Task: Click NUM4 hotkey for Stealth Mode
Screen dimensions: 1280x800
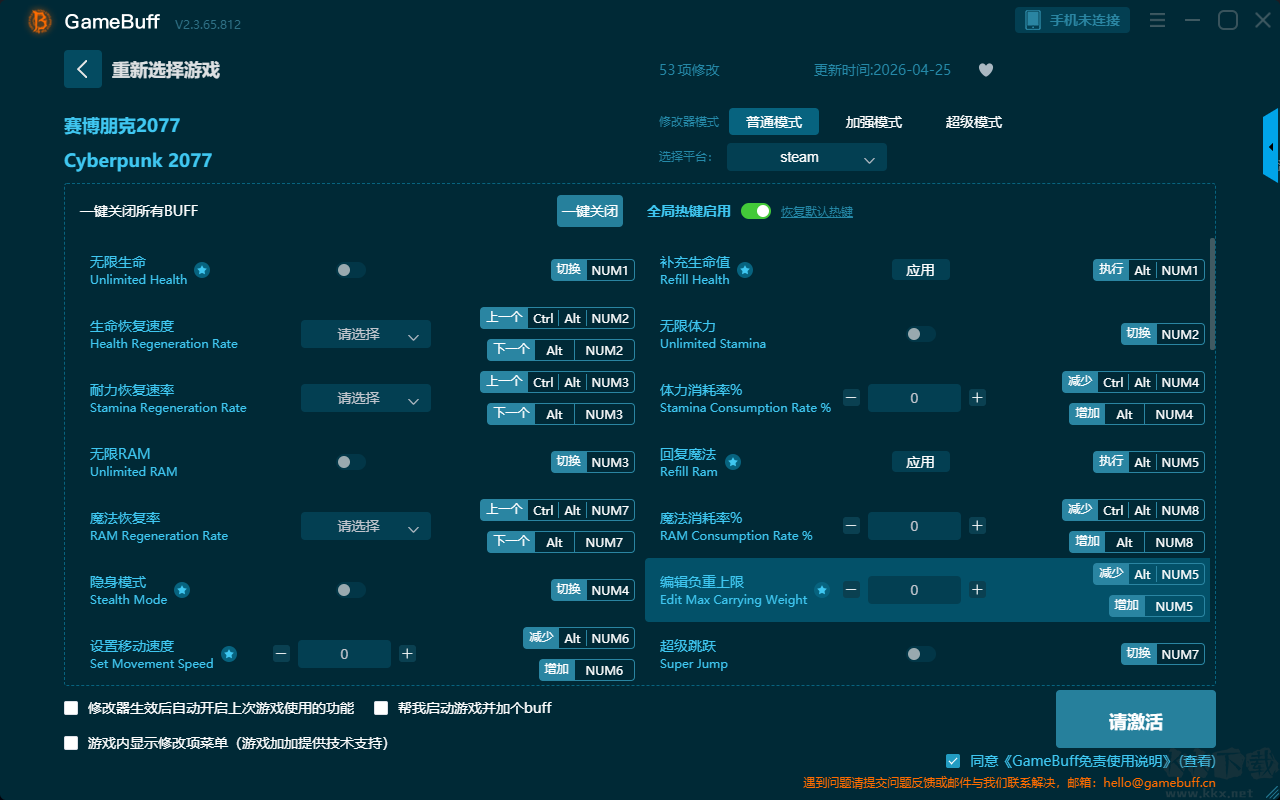Action: tap(593, 590)
